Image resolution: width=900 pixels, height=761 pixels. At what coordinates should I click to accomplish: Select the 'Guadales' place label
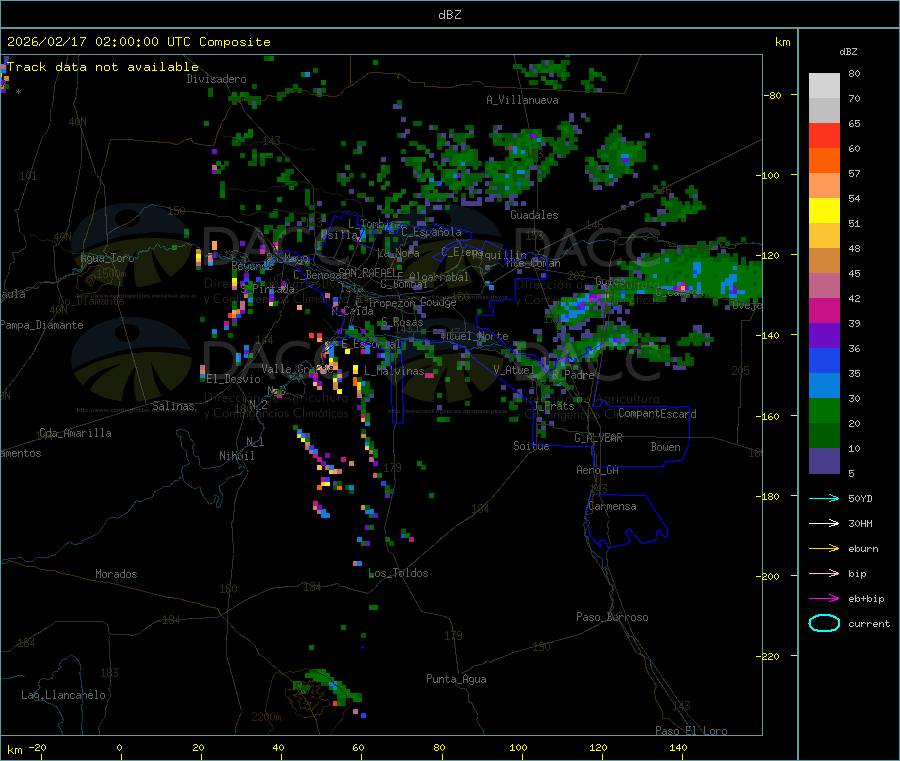tap(534, 215)
